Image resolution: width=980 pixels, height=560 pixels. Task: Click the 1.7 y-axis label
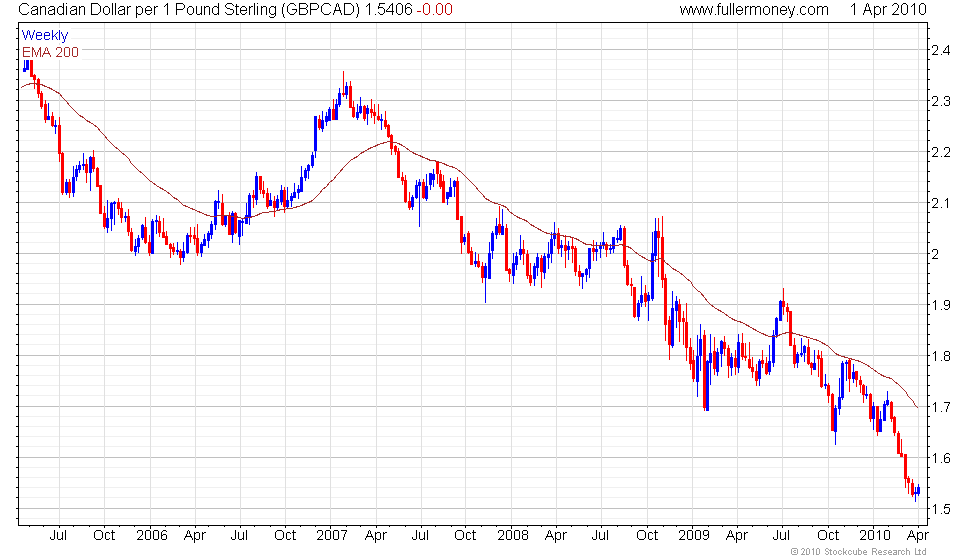(x=941, y=408)
